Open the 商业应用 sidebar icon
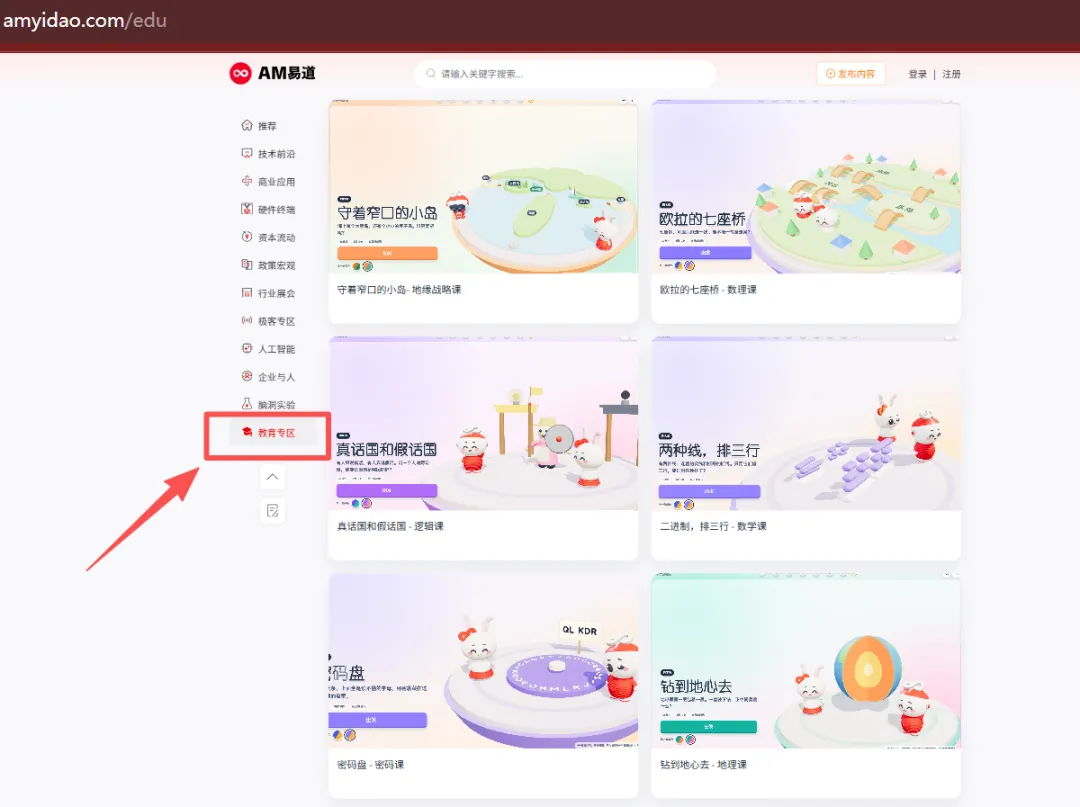Screen dimensions: 1080x807 click(247, 181)
